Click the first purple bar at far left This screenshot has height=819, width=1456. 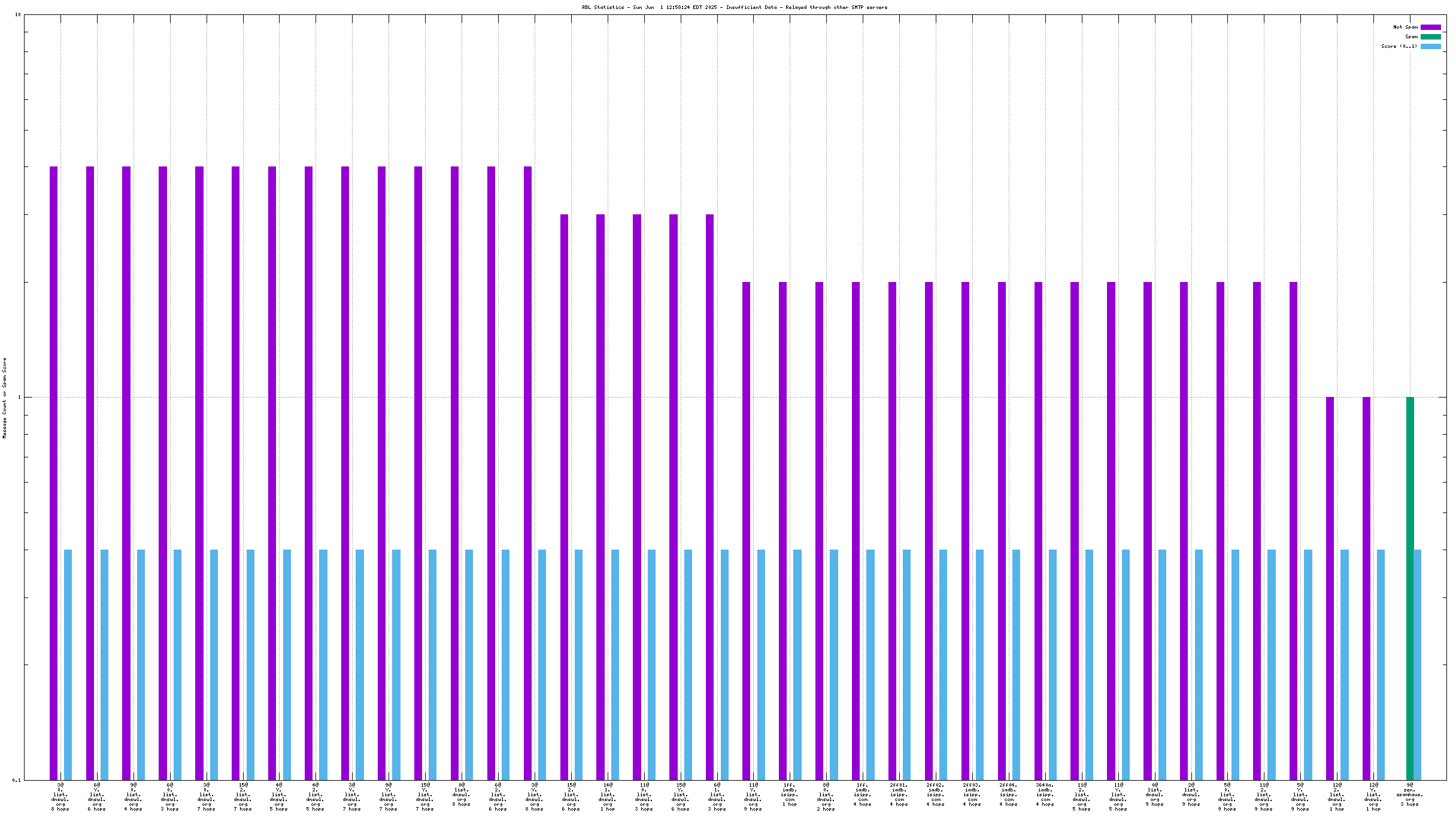53,473
